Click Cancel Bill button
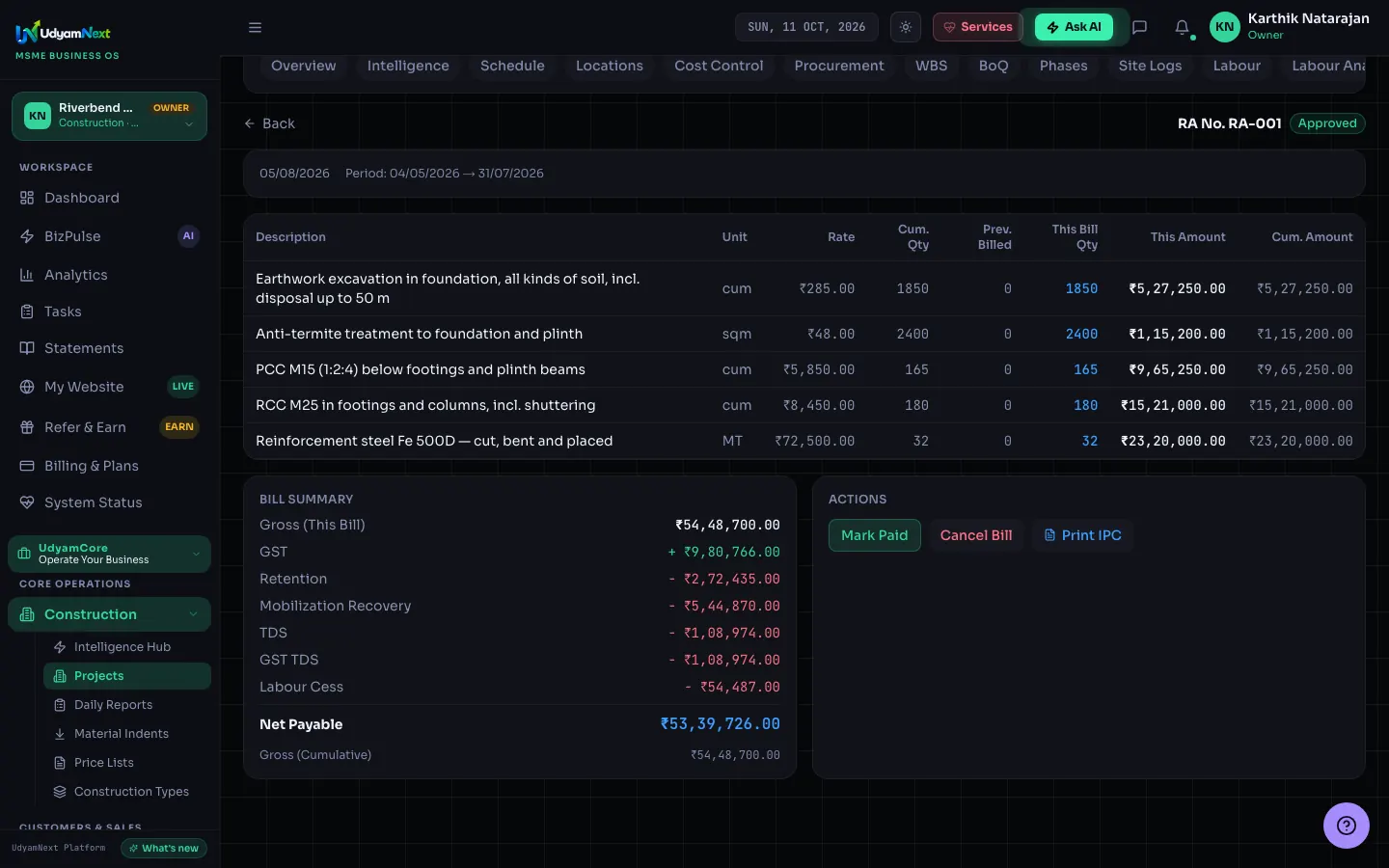This screenshot has height=868, width=1389. point(976,535)
